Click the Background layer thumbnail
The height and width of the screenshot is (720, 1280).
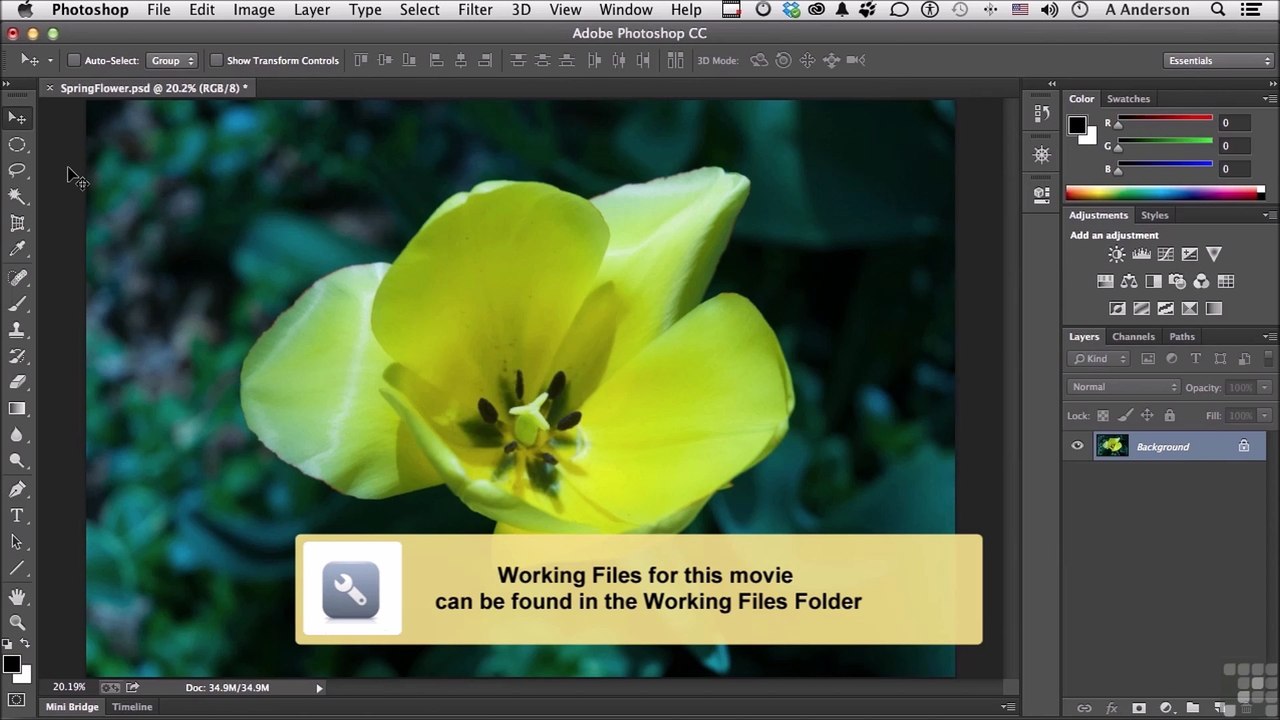click(1112, 447)
